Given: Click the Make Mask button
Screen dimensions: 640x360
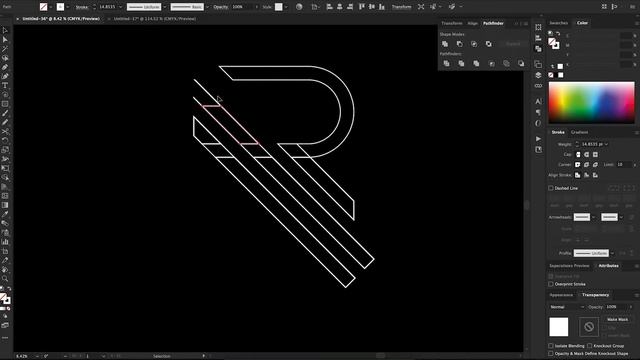Looking at the screenshot, I should pyautogui.click(x=617, y=320).
